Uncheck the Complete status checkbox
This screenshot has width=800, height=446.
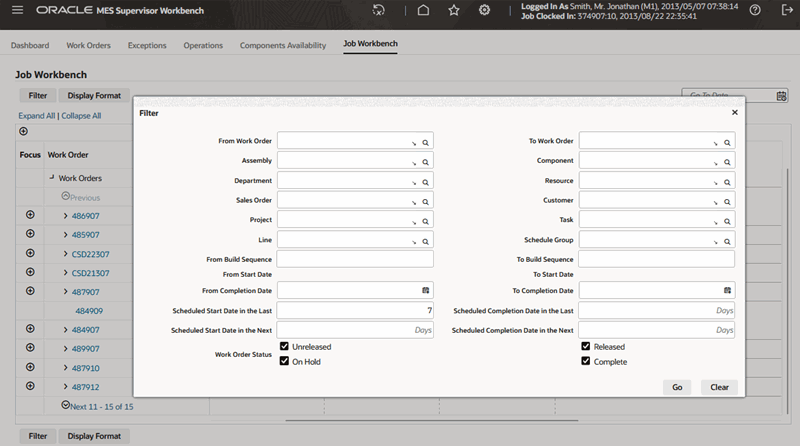(x=586, y=361)
